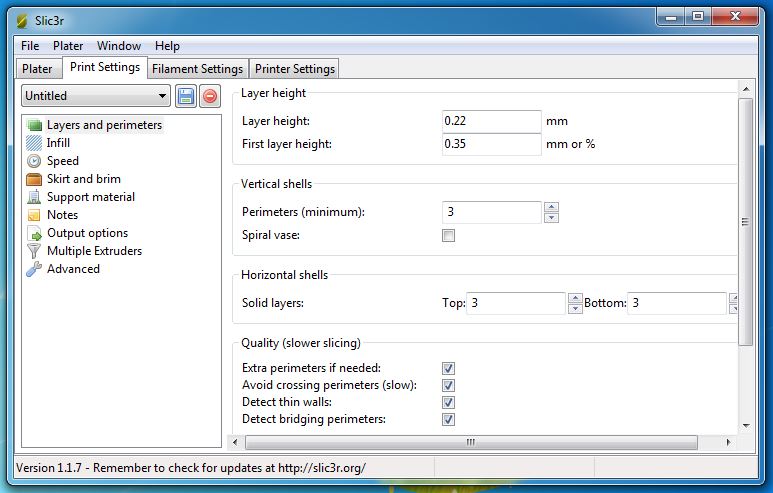Click the vertical scrollbar up arrow
Screen dimensions: 773x493
(x=746, y=89)
